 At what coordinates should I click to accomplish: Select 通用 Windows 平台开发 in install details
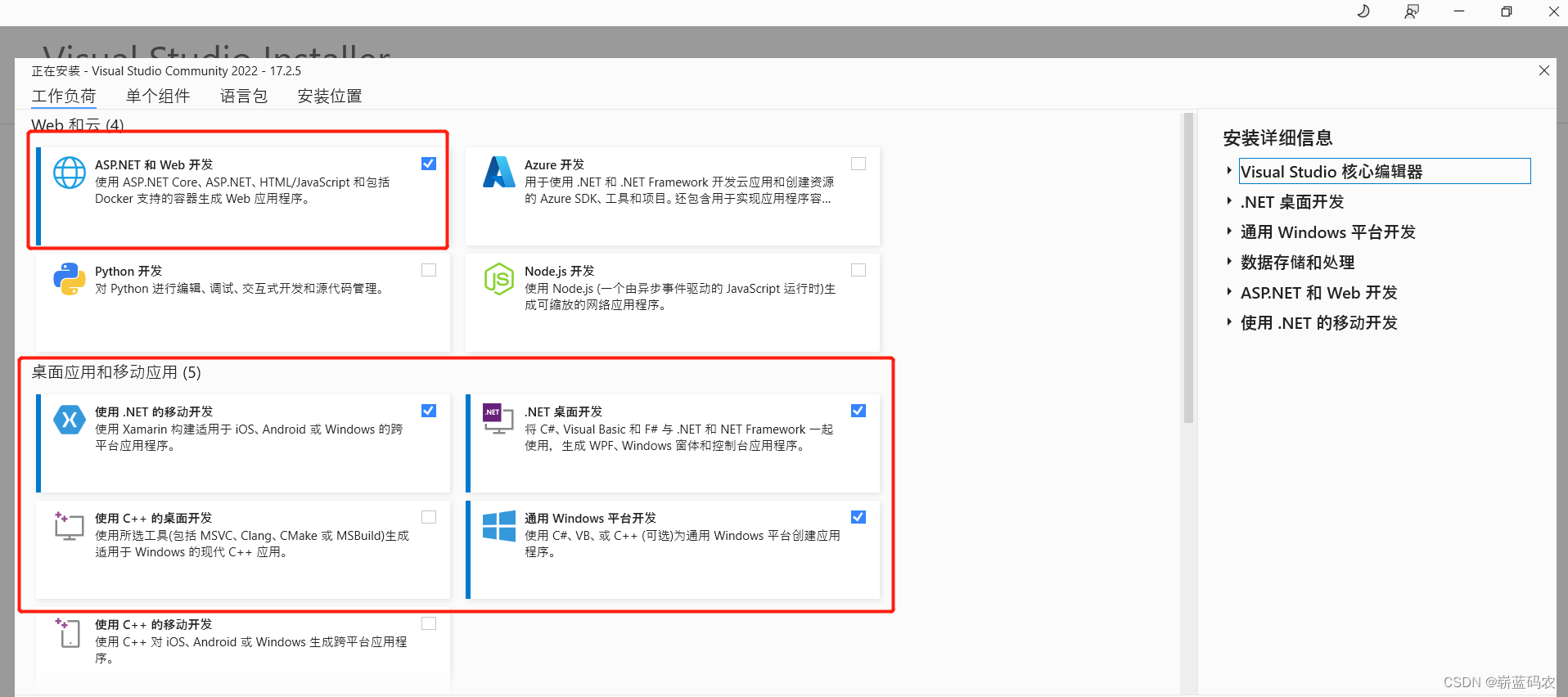tap(1327, 232)
